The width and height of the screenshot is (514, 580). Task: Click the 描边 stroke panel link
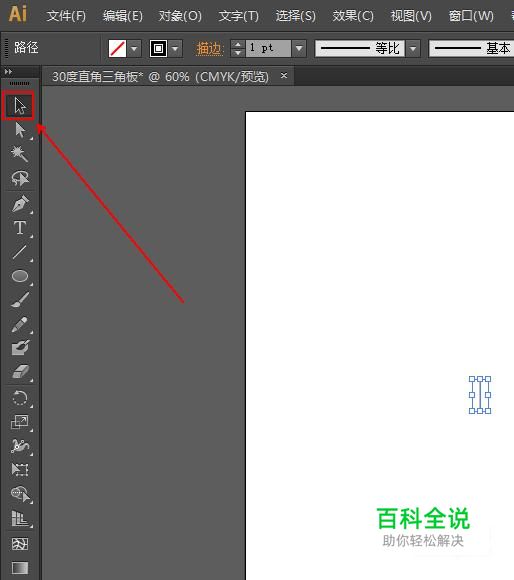point(209,48)
